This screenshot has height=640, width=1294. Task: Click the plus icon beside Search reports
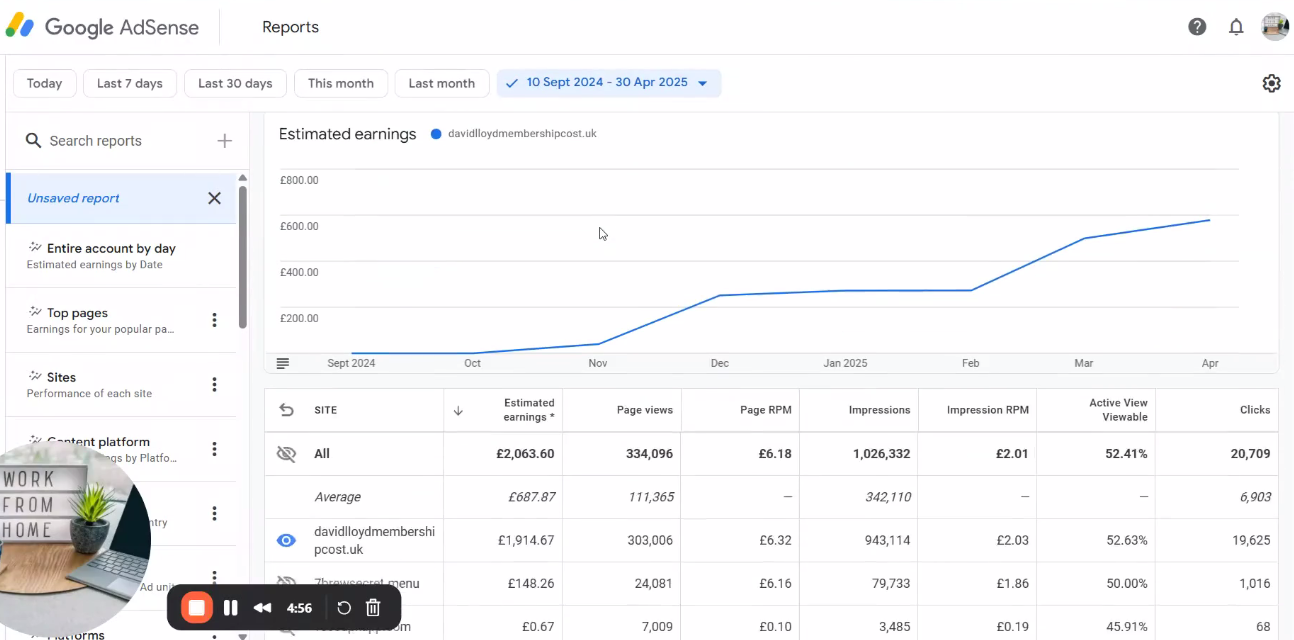(225, 141)
